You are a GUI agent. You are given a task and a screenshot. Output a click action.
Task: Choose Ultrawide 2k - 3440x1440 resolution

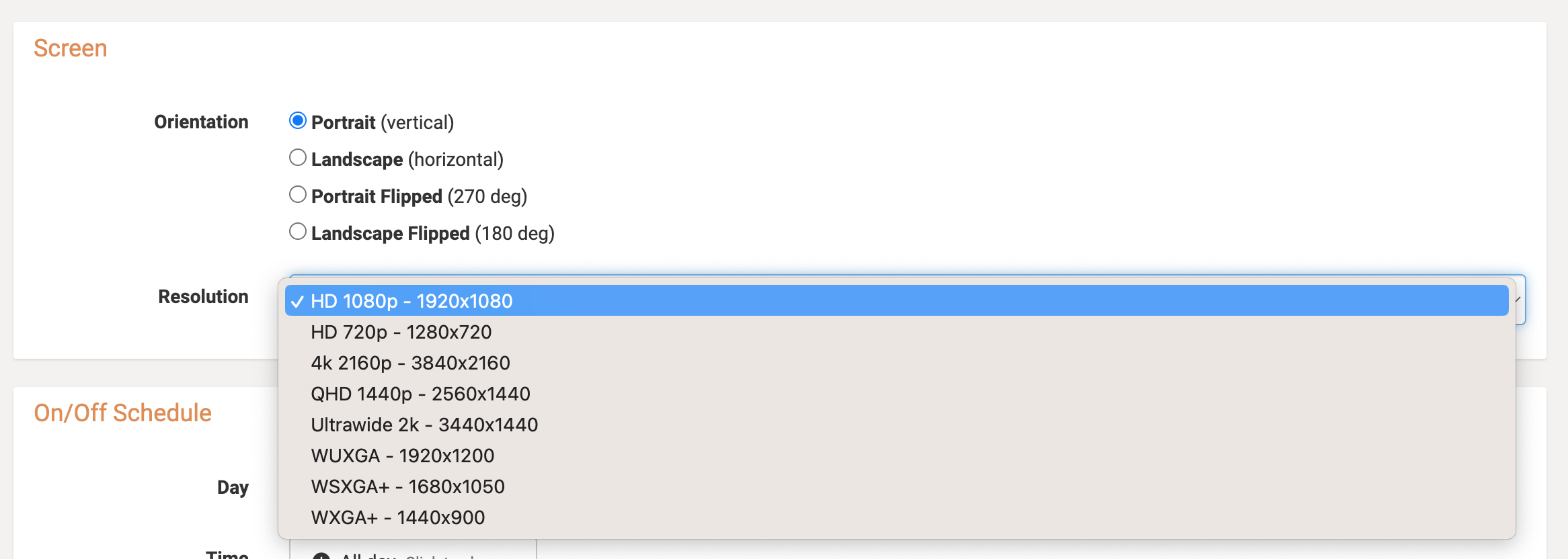(424, 425)
